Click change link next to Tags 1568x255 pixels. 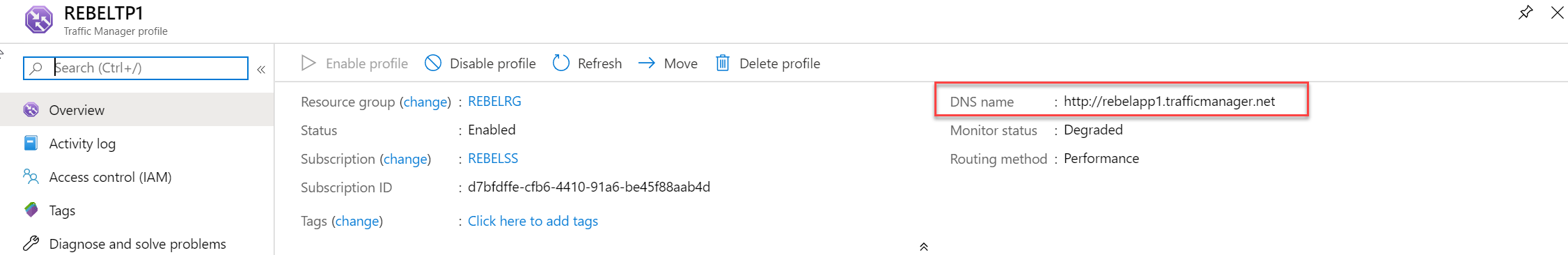pos(357,222)
